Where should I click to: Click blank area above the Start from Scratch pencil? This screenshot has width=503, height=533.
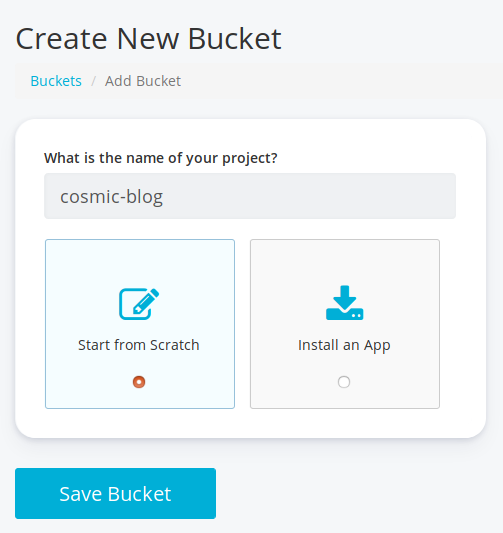point(140,263)
